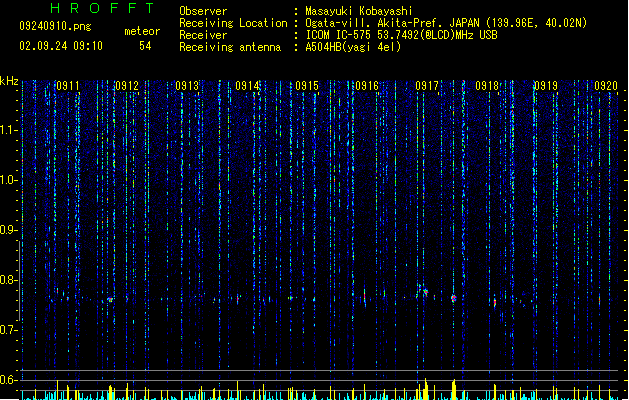Image resolution: width=629 pixels, height=400 pixels.
Task: Click the HROFFT title text
Action: coord(102,8)
